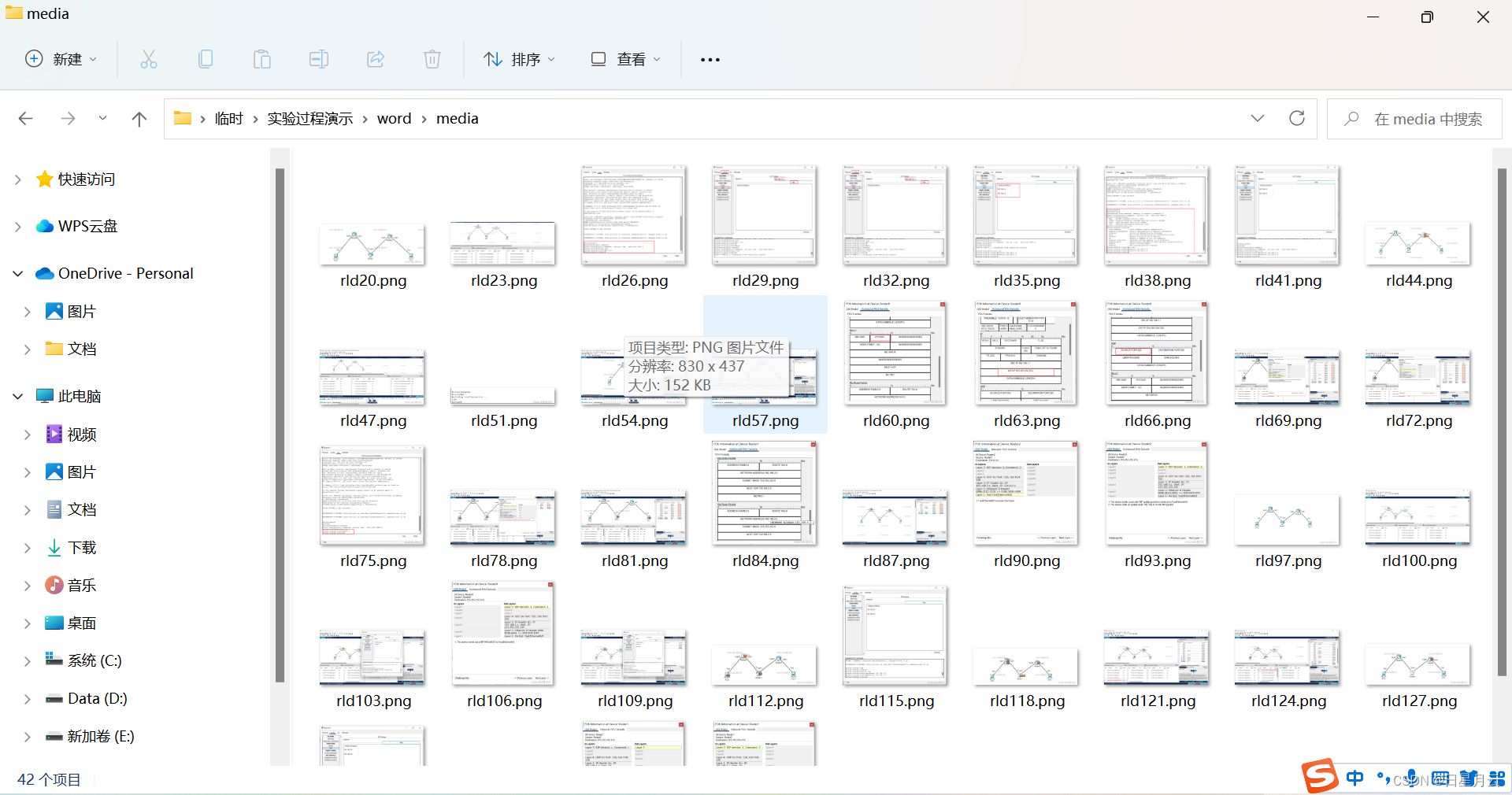This screenshot has width=1512, height=795.
Task: Open address bar history dropdown
Action: coord(1258,118)
